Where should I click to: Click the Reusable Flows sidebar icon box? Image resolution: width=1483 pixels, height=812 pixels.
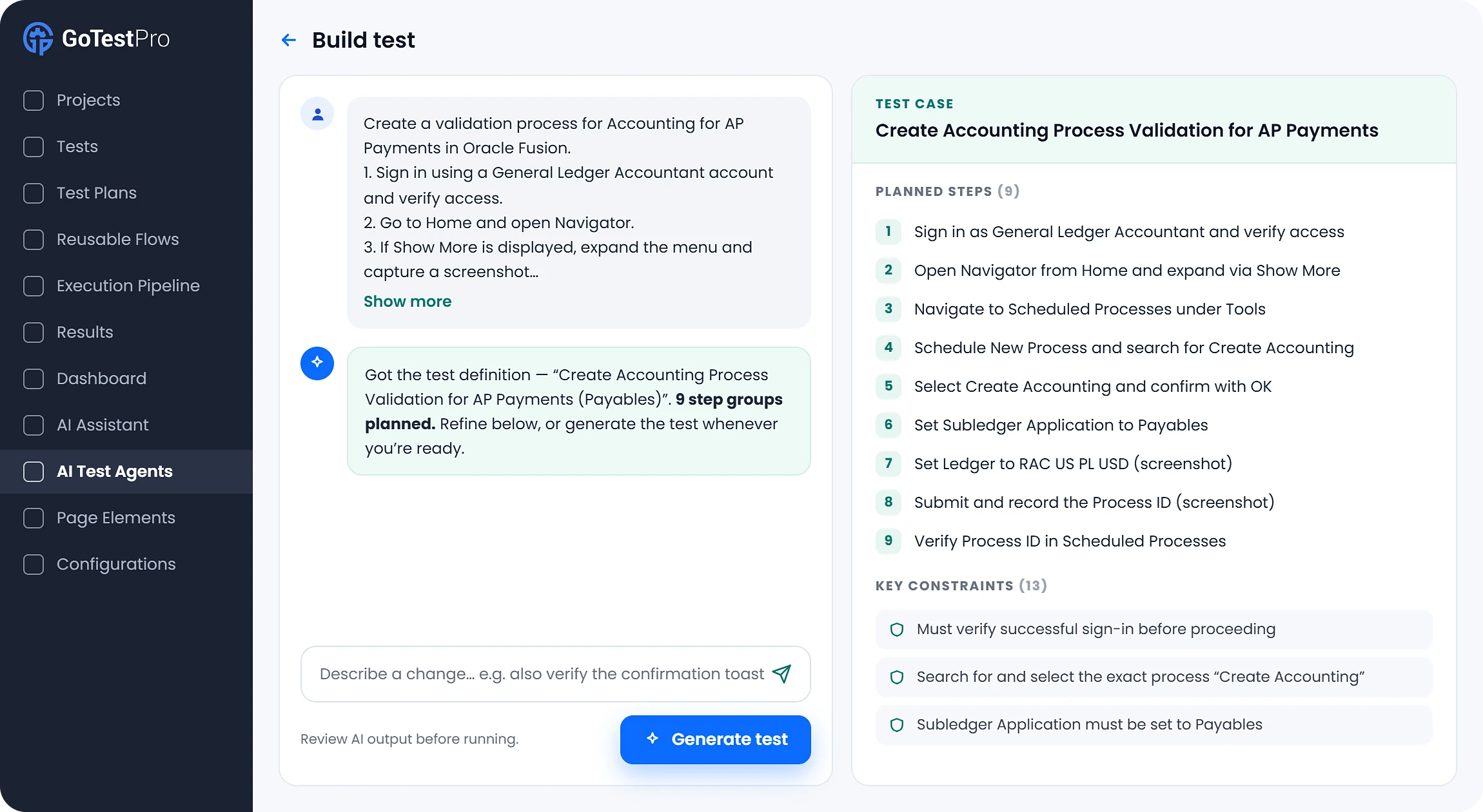(34, 240)
